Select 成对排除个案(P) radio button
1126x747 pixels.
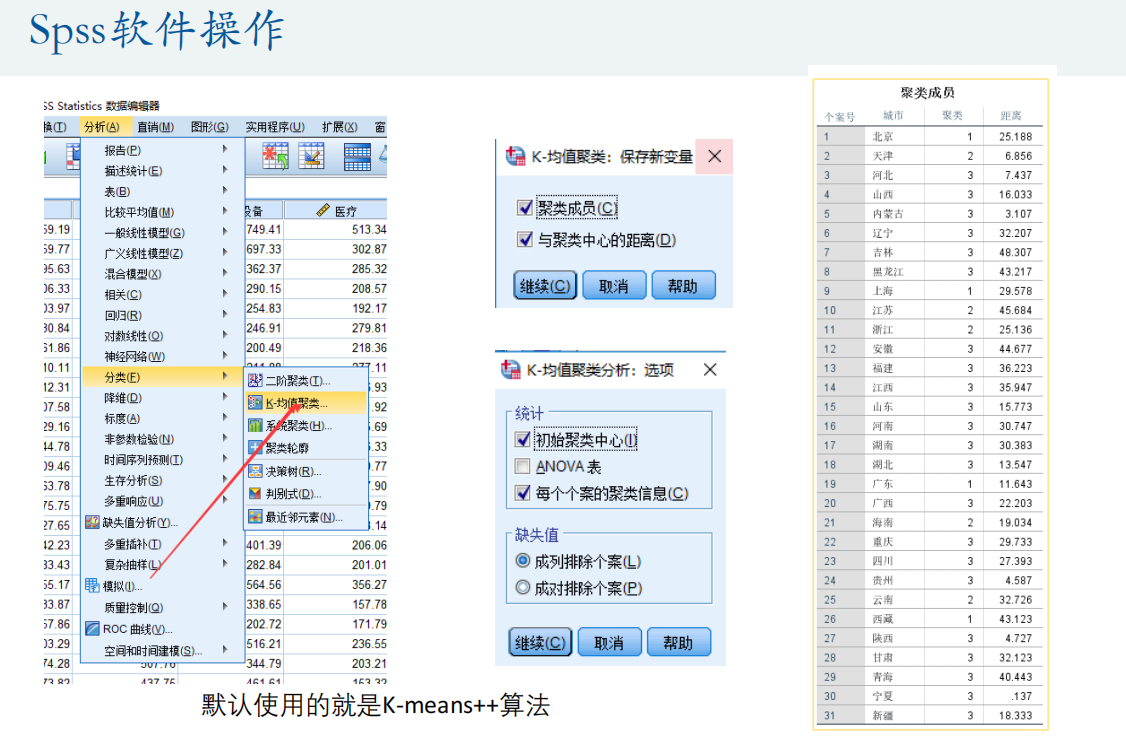pyautogui.click(x=523, y=588)
